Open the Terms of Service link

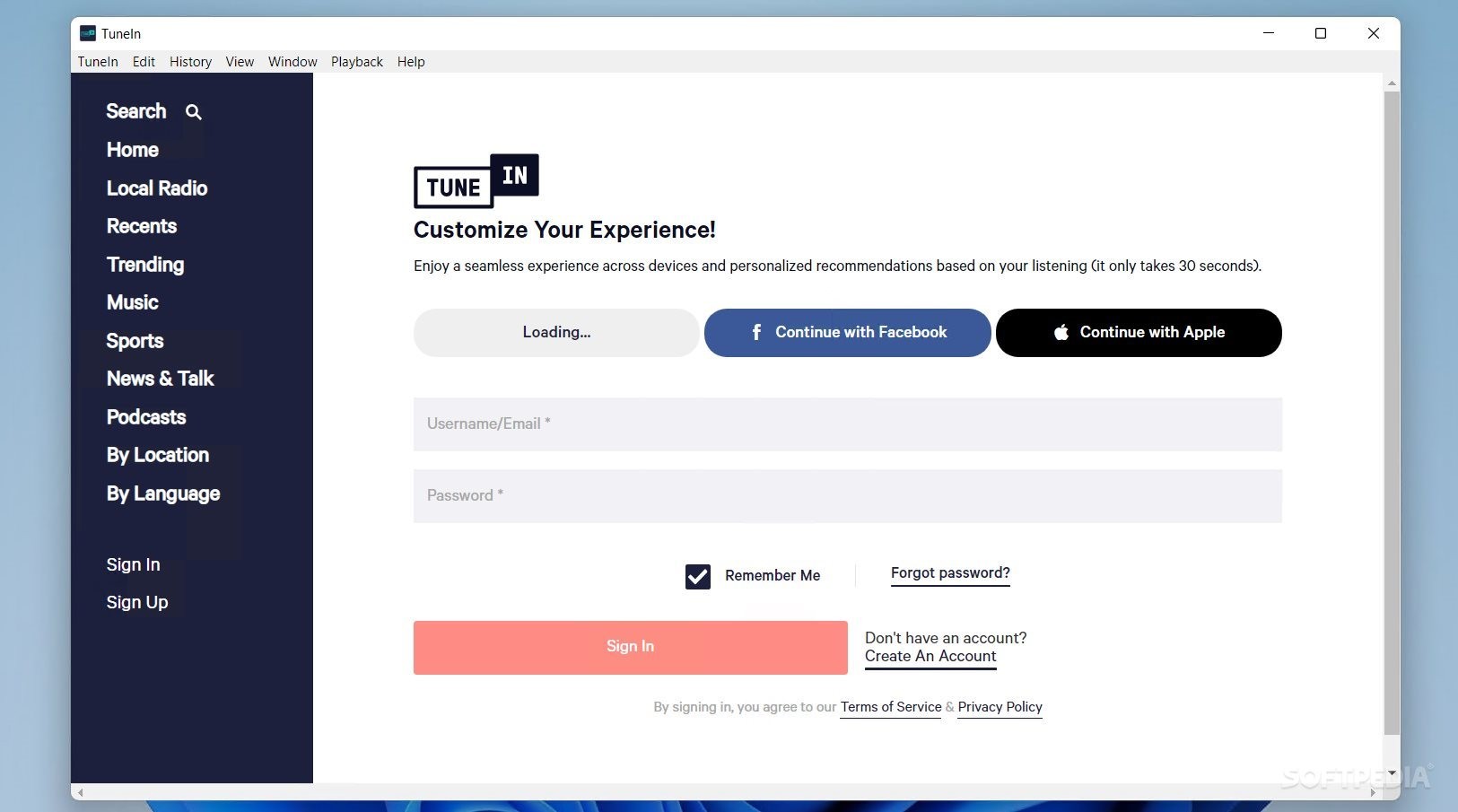[x=891, y=707]
